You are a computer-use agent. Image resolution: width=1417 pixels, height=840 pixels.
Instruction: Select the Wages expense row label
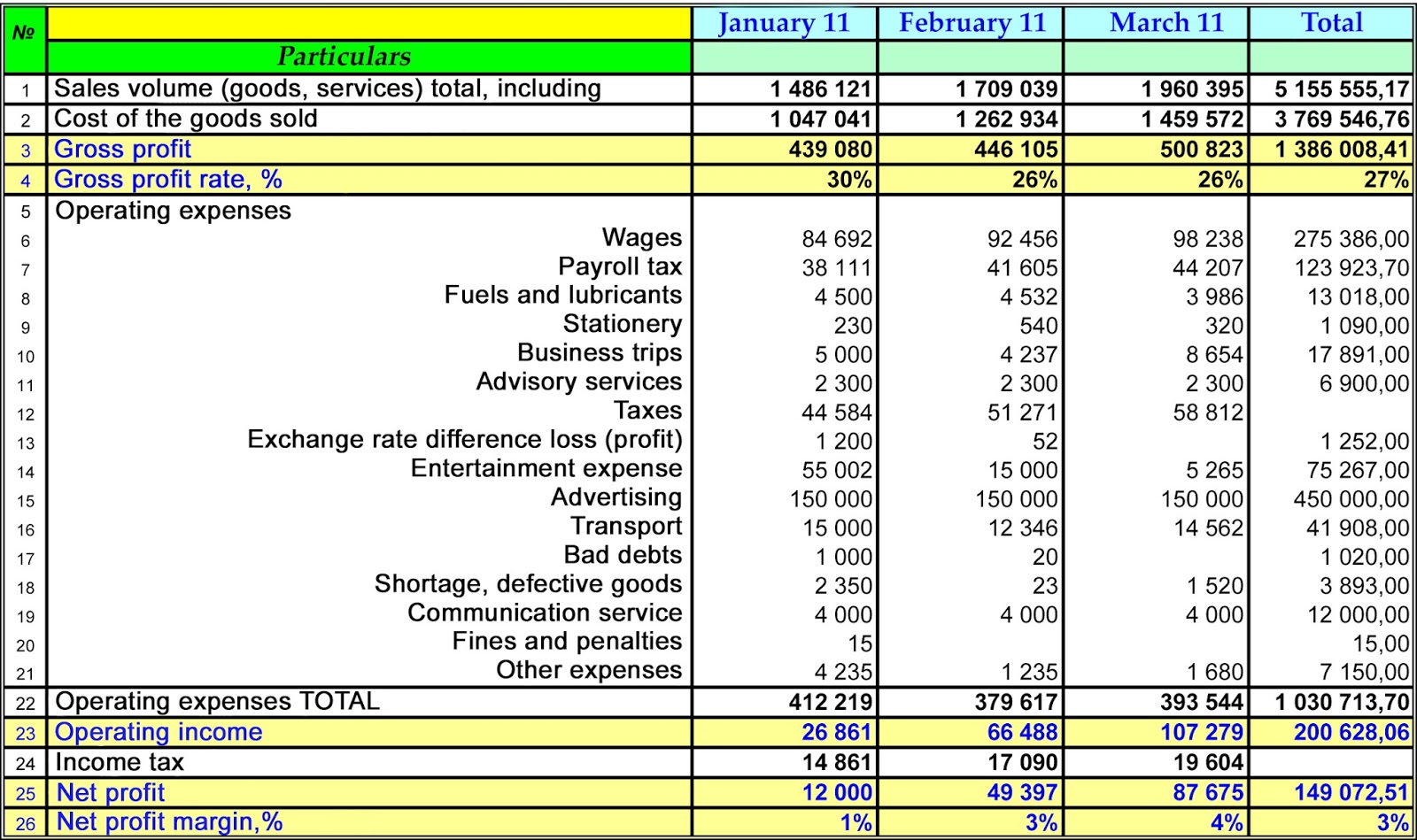click(642, 237)
